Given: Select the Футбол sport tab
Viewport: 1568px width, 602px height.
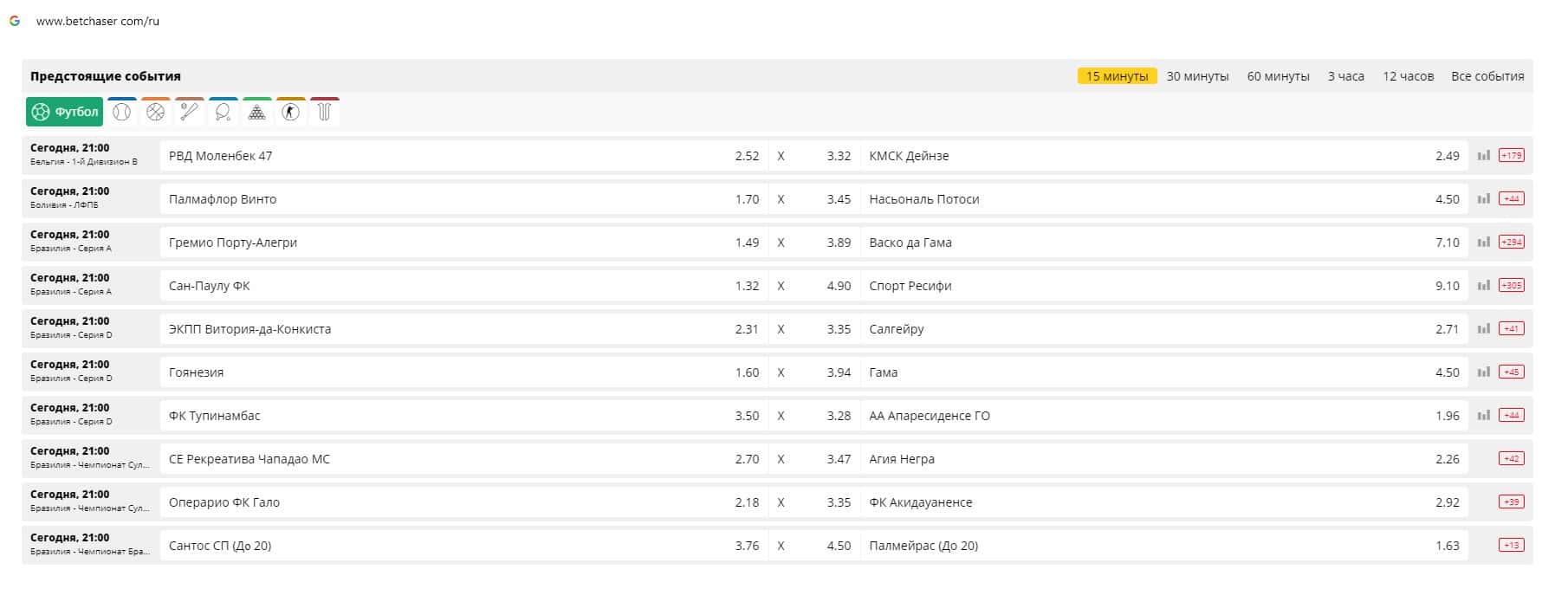Looking at the screenshot, I should (65, 113).
